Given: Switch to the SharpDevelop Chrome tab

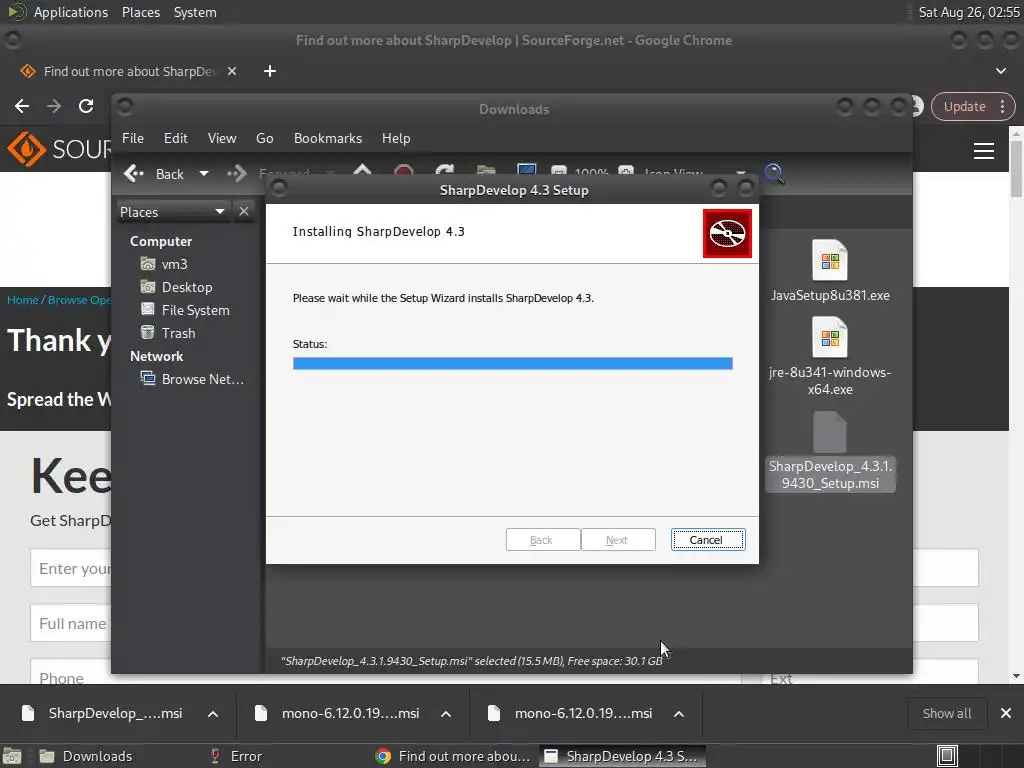Looking at the screenshot, I should point(128,71).
